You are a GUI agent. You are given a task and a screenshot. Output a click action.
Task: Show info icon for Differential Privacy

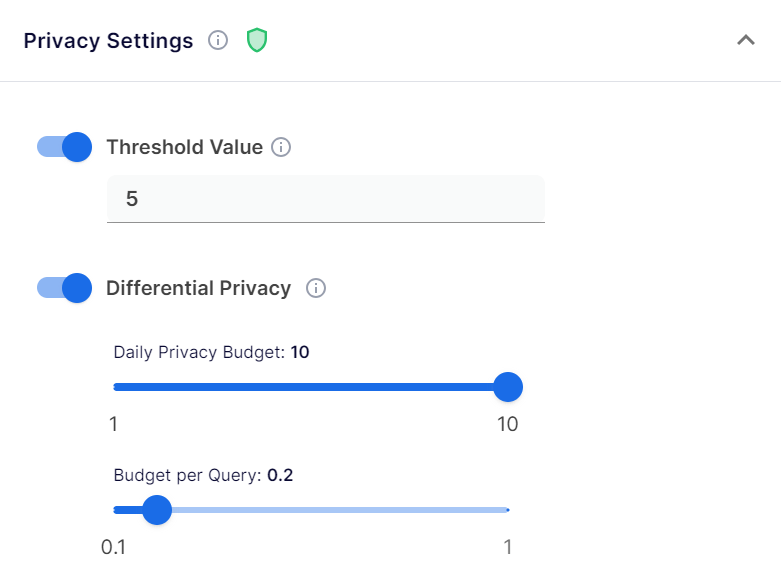316,288
